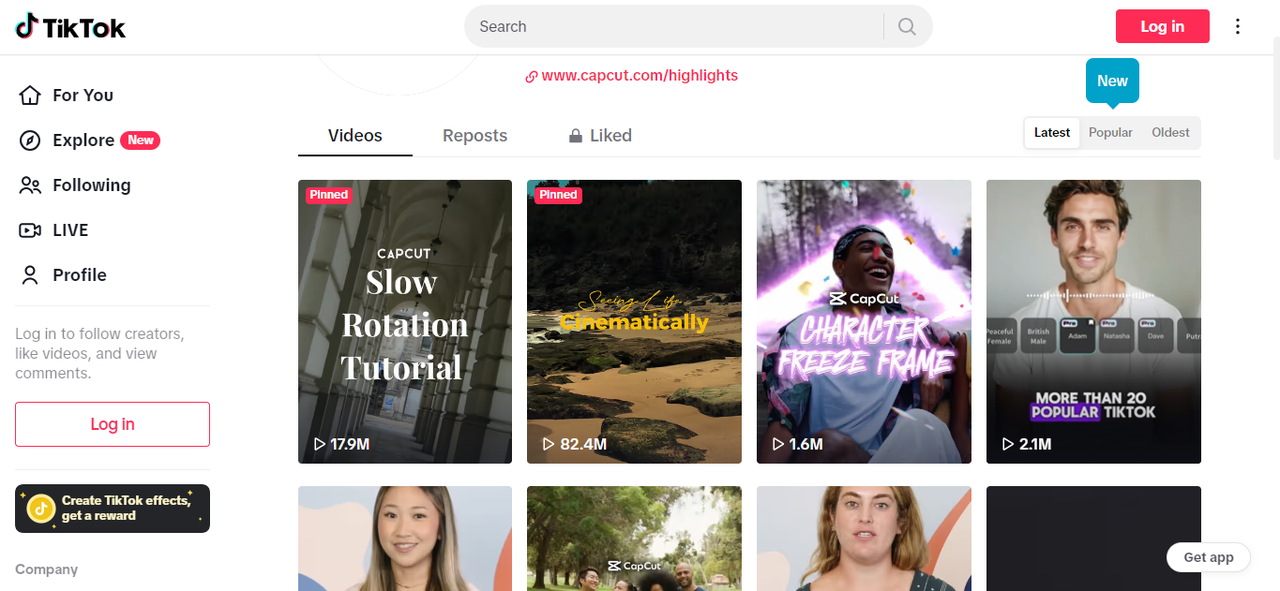Image resolution: width=1280 pixels, height=591 pixels.
Task: Click the For You home icon
Action: coord(30,95)
